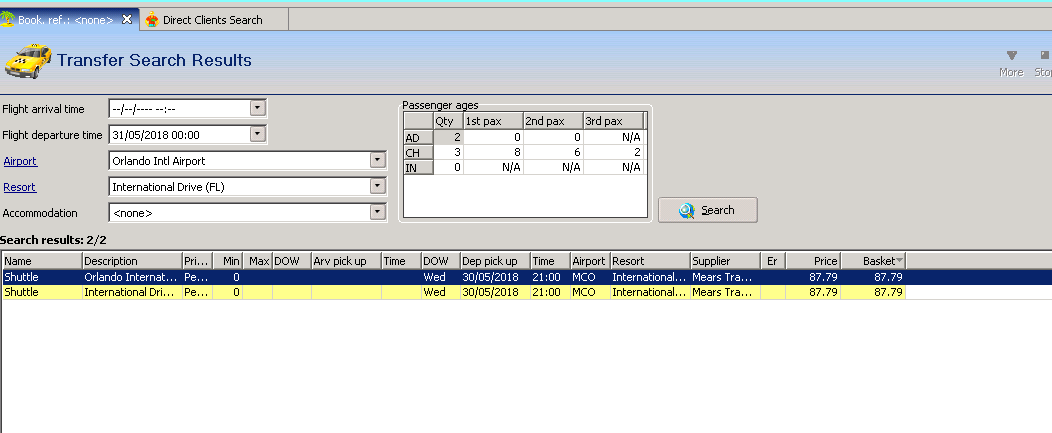Click the 2nd pax column header
This screenshot has height=433, width=1052.
click(554, 122)
